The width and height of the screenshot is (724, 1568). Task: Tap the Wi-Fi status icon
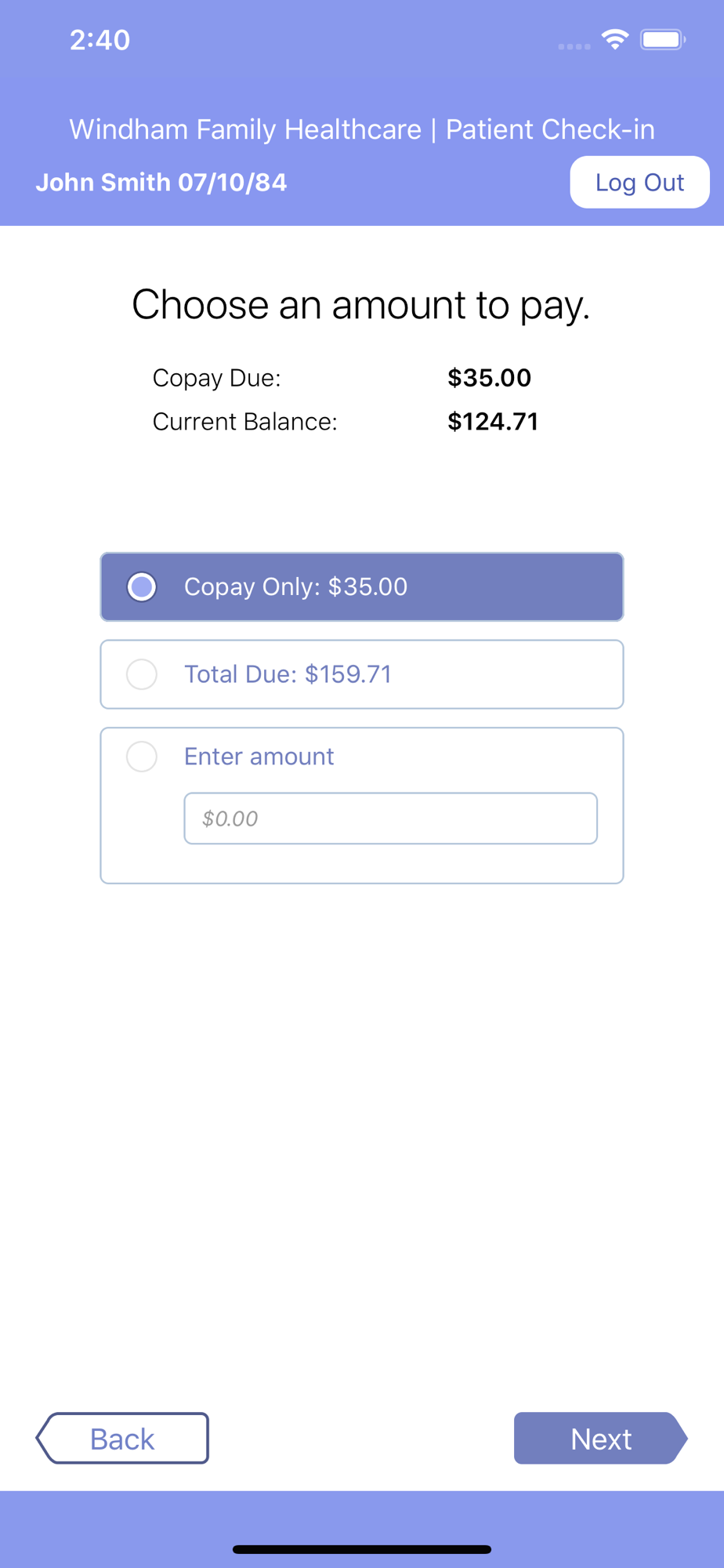(x=615, y=39)
